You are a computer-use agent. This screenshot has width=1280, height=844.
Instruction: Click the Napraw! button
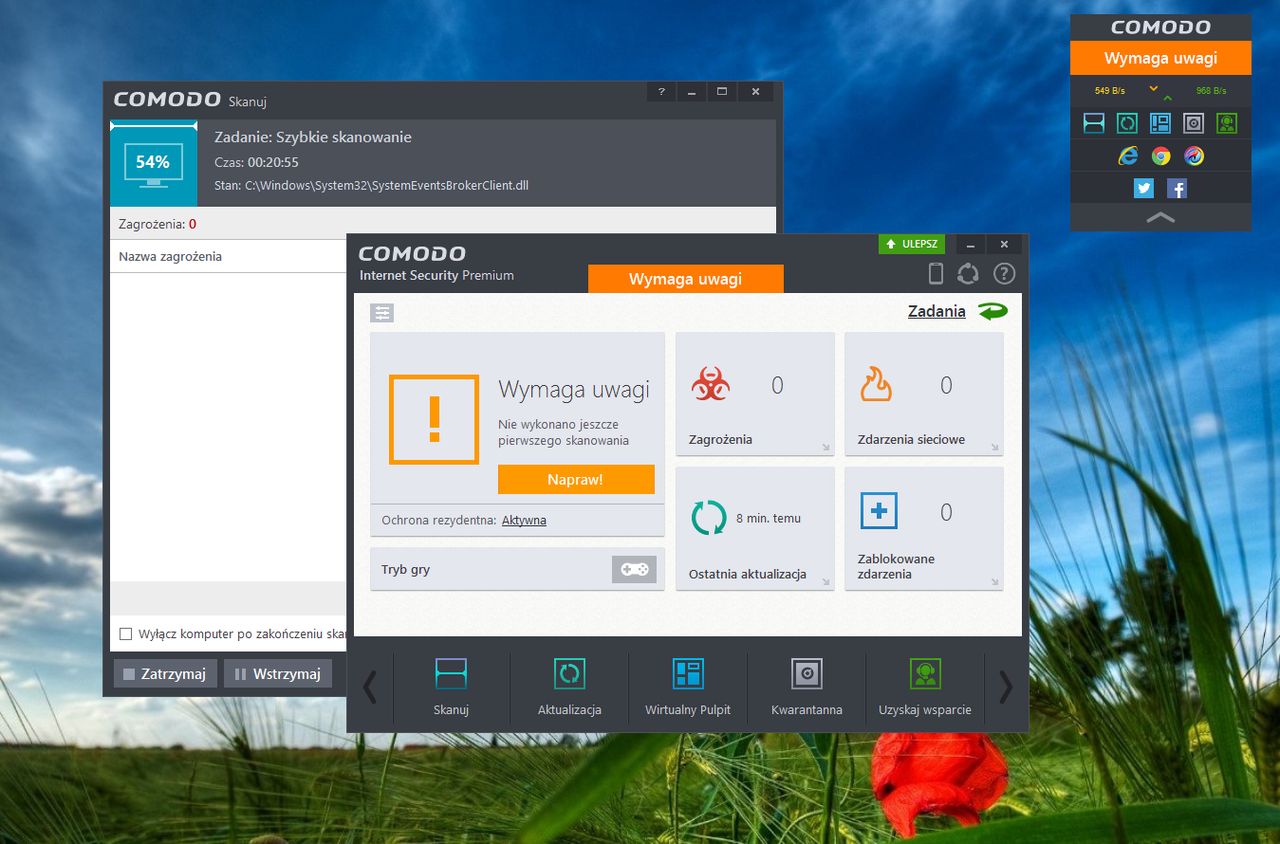point(576,479)
